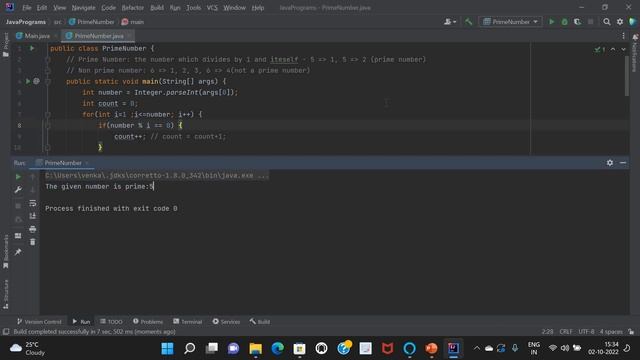Jump down the stack trace arrow
This screenshot has height=360, width=640.
click(x=33, y=190)
